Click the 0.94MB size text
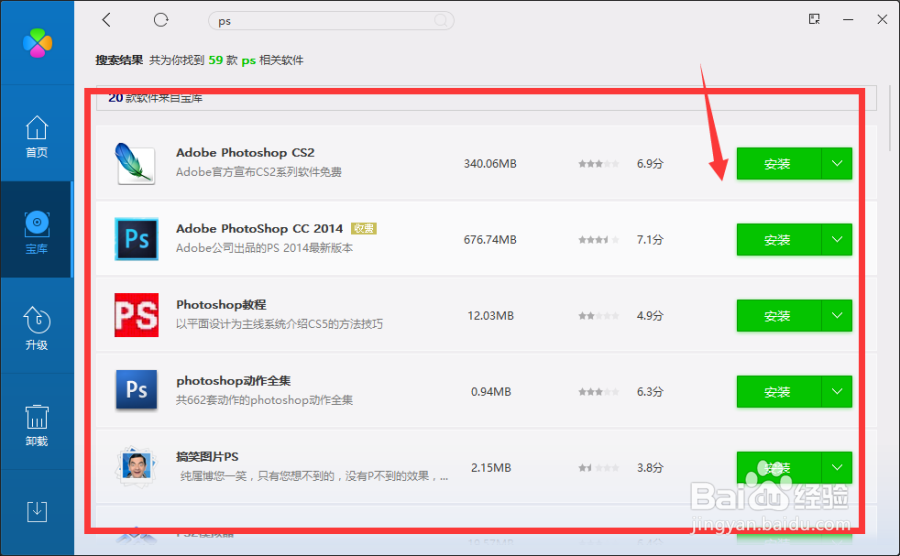 (x=491, y=392)
